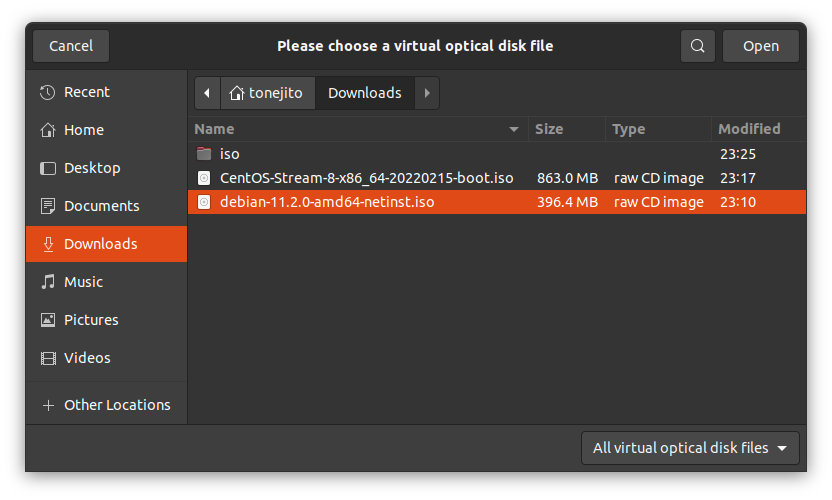Click the disc icon beside CentOS ISO file
832x500 pixels.
pyautogui.click(x=204, y=178)
